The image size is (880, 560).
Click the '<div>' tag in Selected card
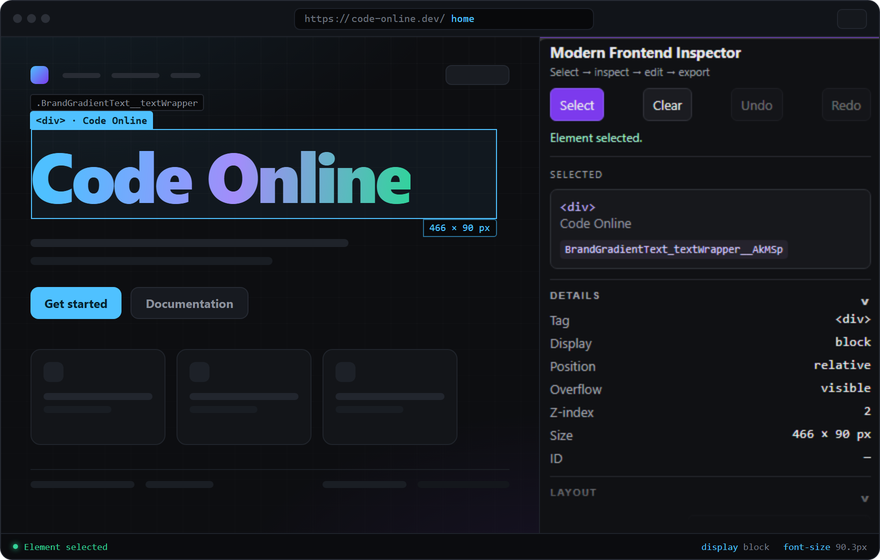[x=578, y=207]
